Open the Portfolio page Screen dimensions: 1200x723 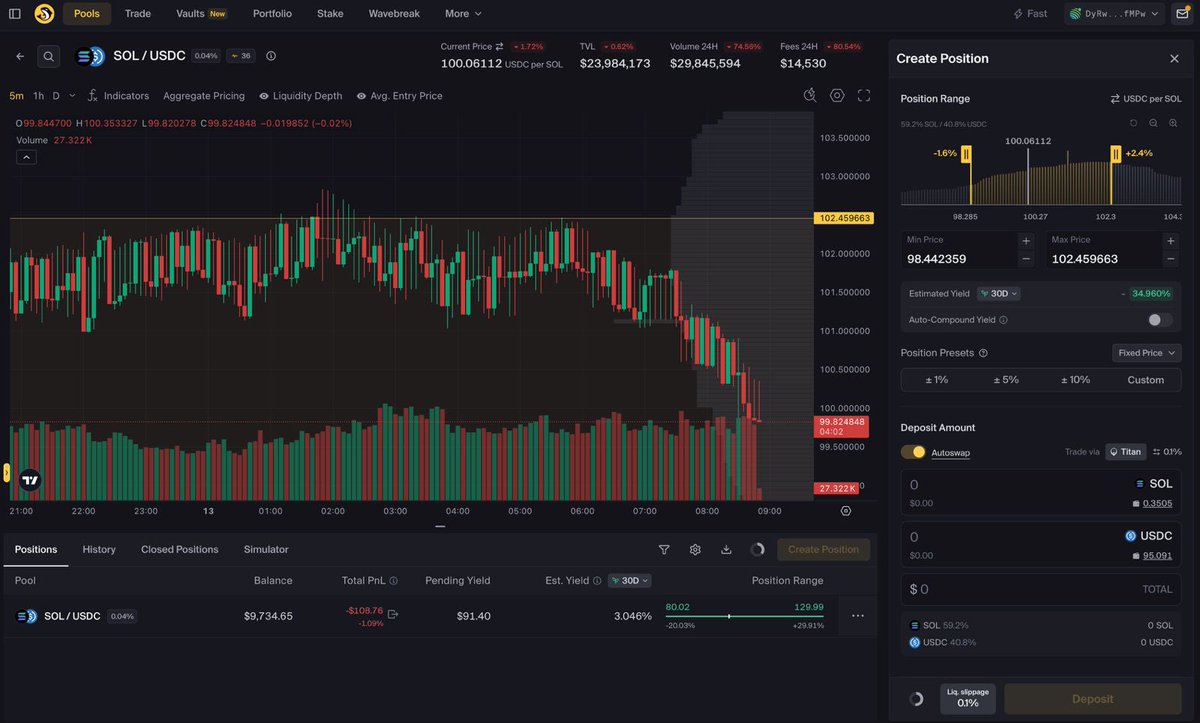(x=272, y=14)
